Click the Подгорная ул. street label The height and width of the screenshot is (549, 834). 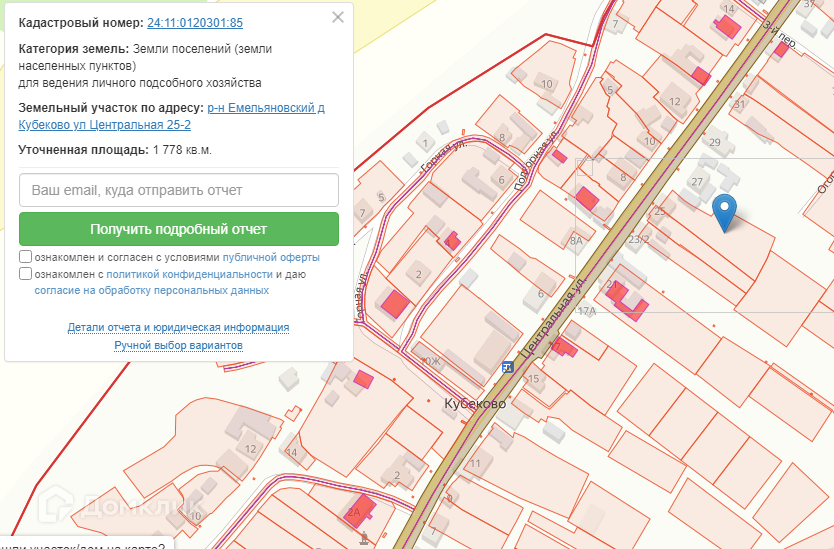tap(536, 161)
